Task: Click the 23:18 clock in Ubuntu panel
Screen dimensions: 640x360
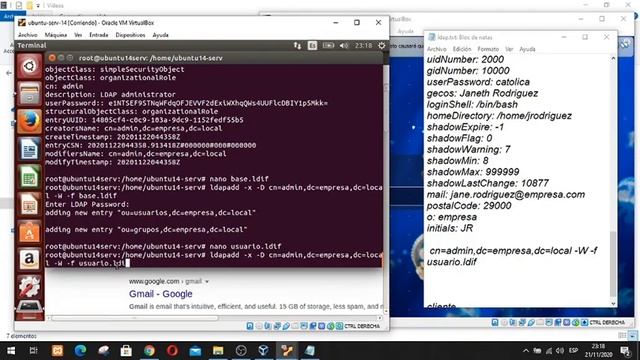Action: coord(363,45)
